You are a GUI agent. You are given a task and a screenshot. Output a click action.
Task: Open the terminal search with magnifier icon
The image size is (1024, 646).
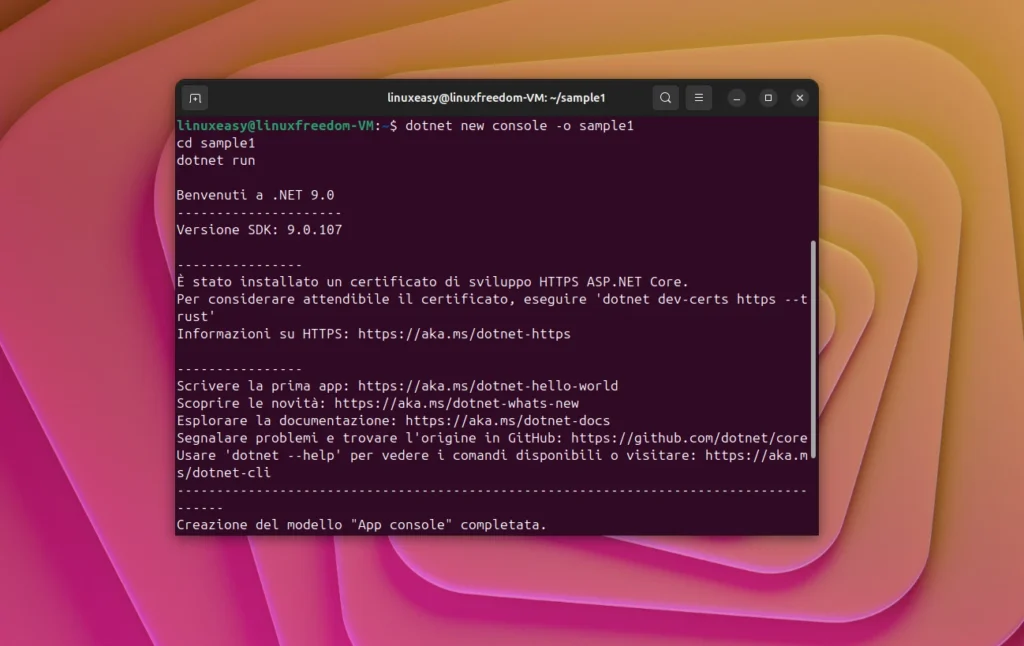665,97
